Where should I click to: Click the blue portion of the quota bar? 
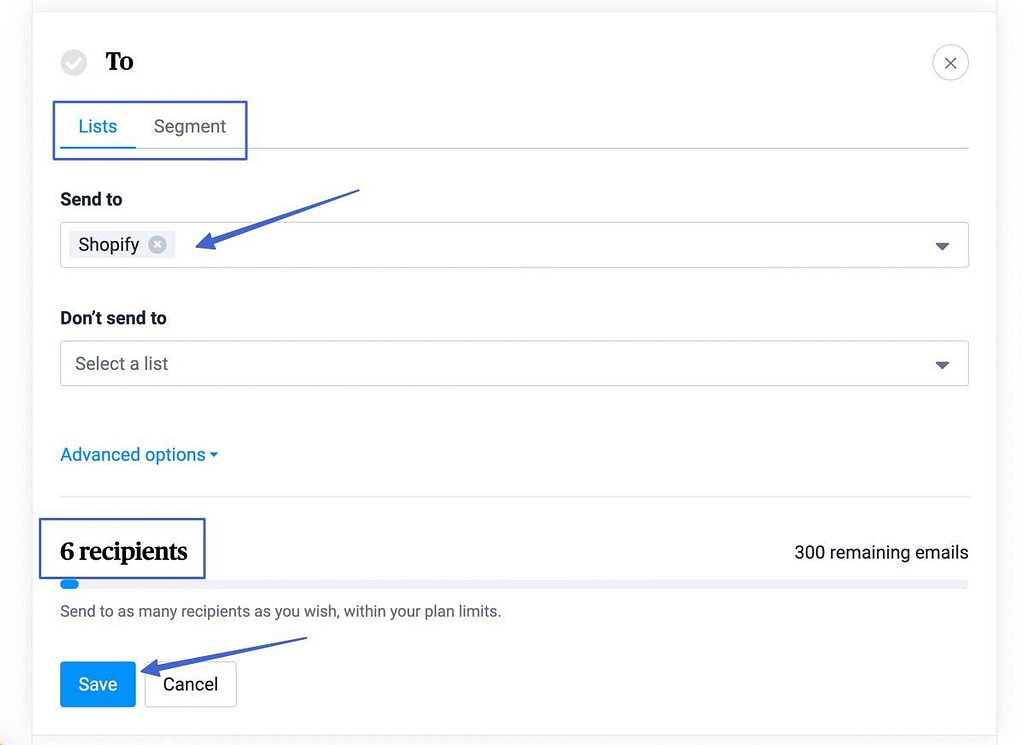[x=68, y=583]
